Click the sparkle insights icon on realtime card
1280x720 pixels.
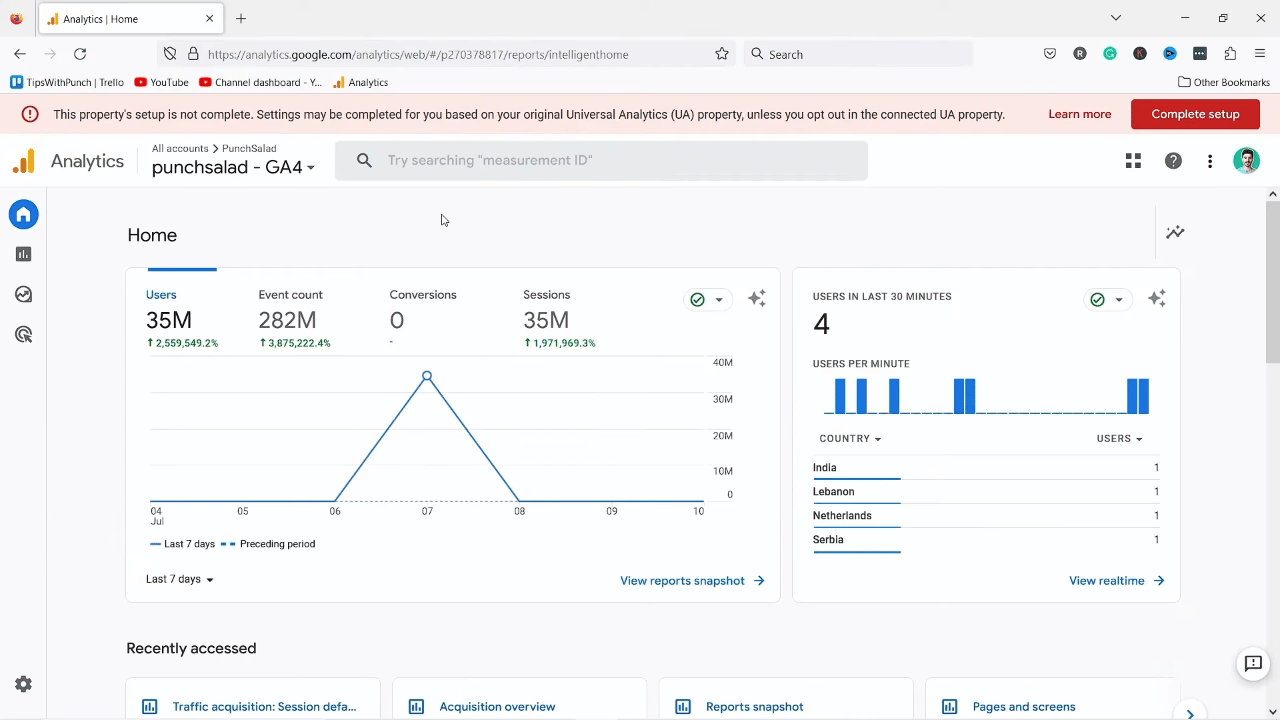1157,299
